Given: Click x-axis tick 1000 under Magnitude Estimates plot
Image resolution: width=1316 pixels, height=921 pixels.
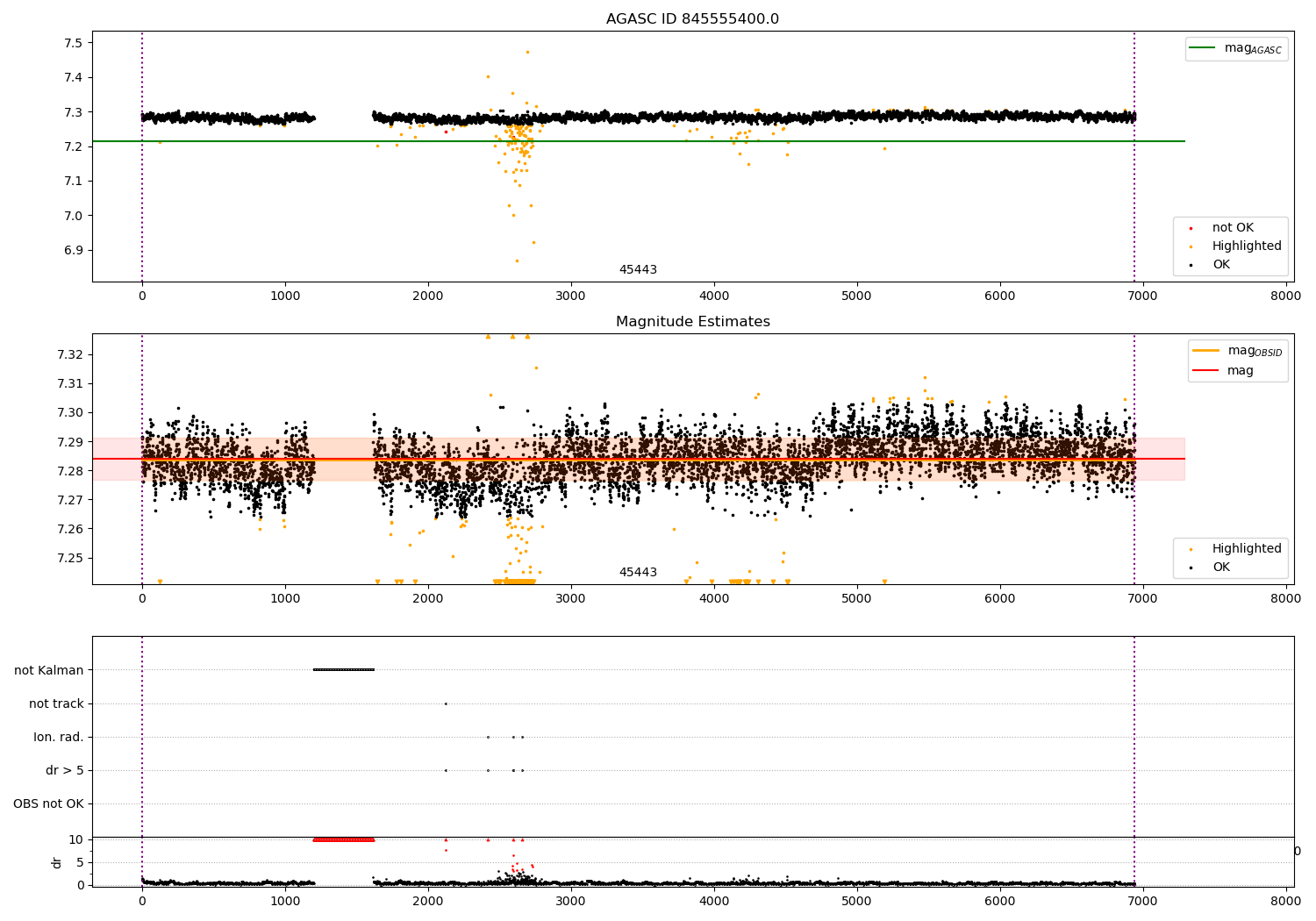Looking at the screenshot, I should pyautogui.click(x=285, y=598).
